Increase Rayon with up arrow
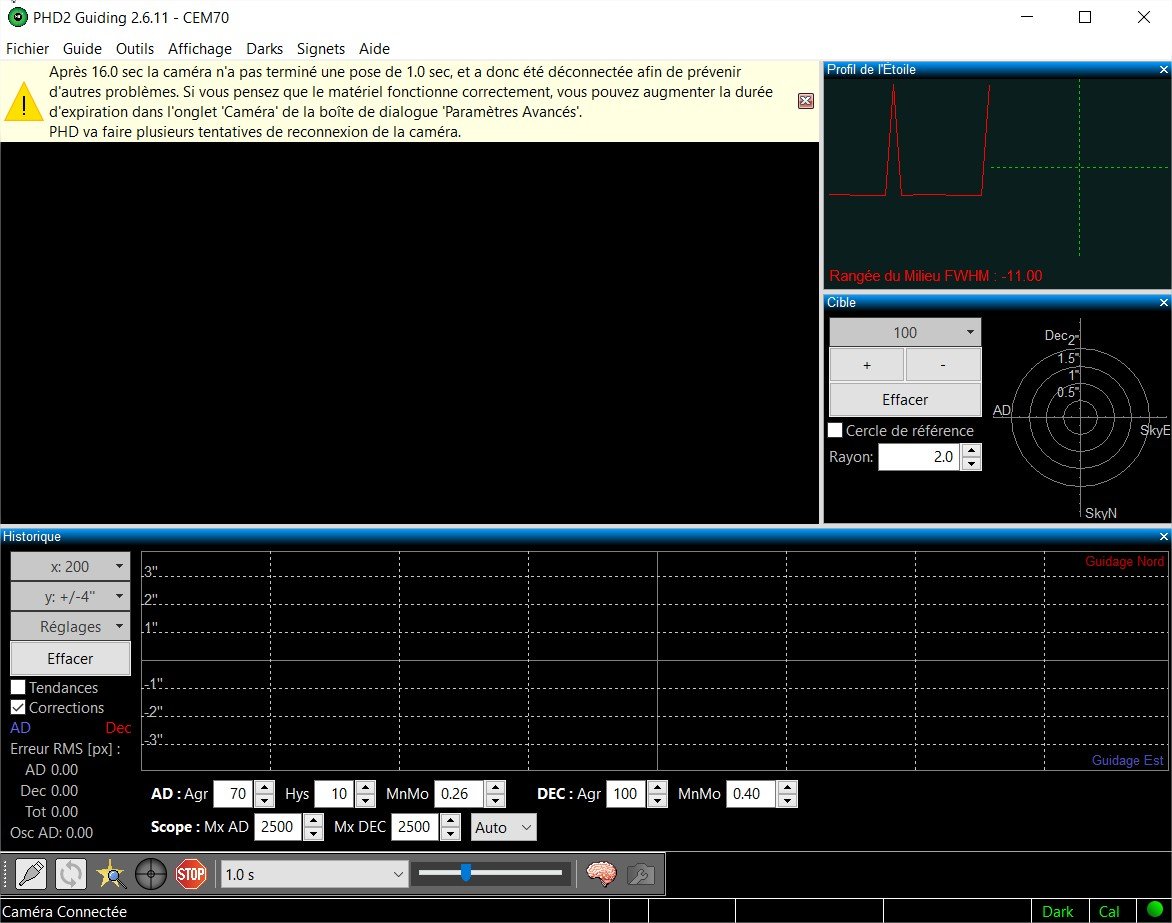This screenshot has width=1172, height=923. [971, 450]
